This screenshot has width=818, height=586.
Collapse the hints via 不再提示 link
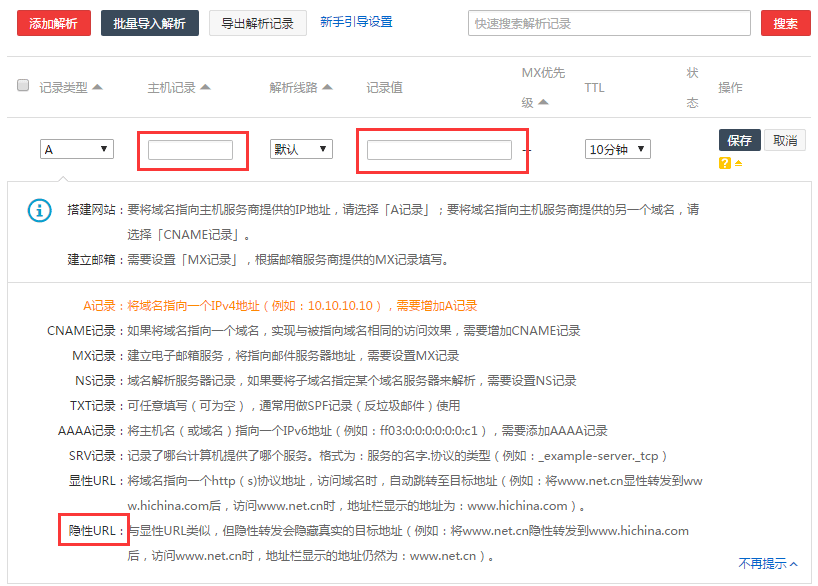tap(767, 564)
